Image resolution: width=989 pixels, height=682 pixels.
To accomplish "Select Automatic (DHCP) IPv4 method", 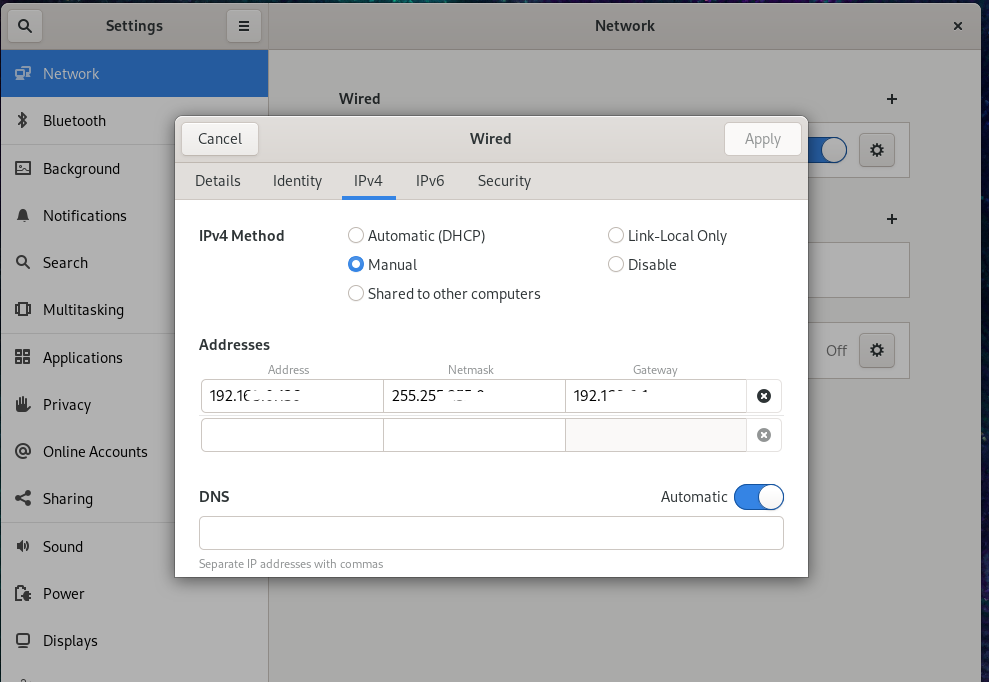I will pos(356,235).
